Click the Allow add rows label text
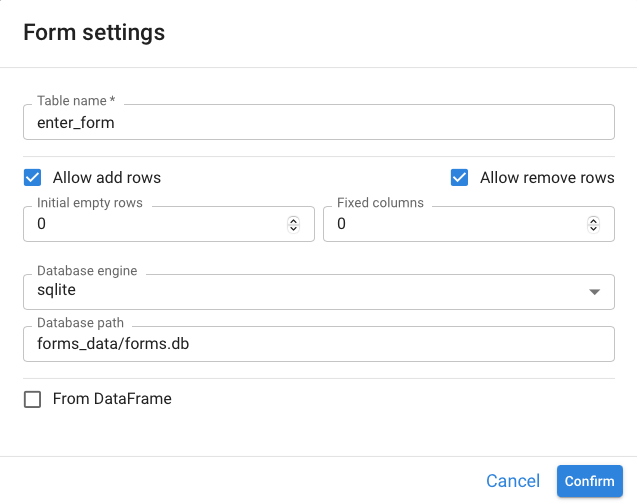 pos(107,178)
